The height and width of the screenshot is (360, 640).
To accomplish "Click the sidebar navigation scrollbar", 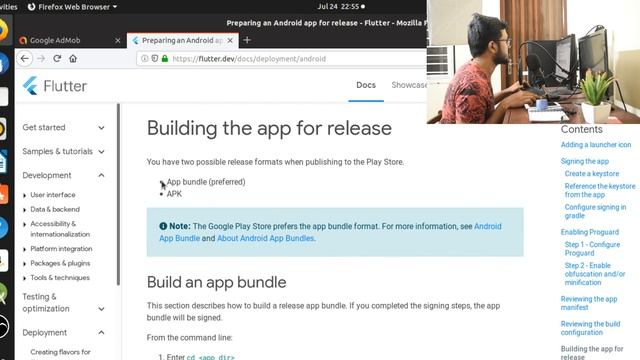I will tap(118, 194).
